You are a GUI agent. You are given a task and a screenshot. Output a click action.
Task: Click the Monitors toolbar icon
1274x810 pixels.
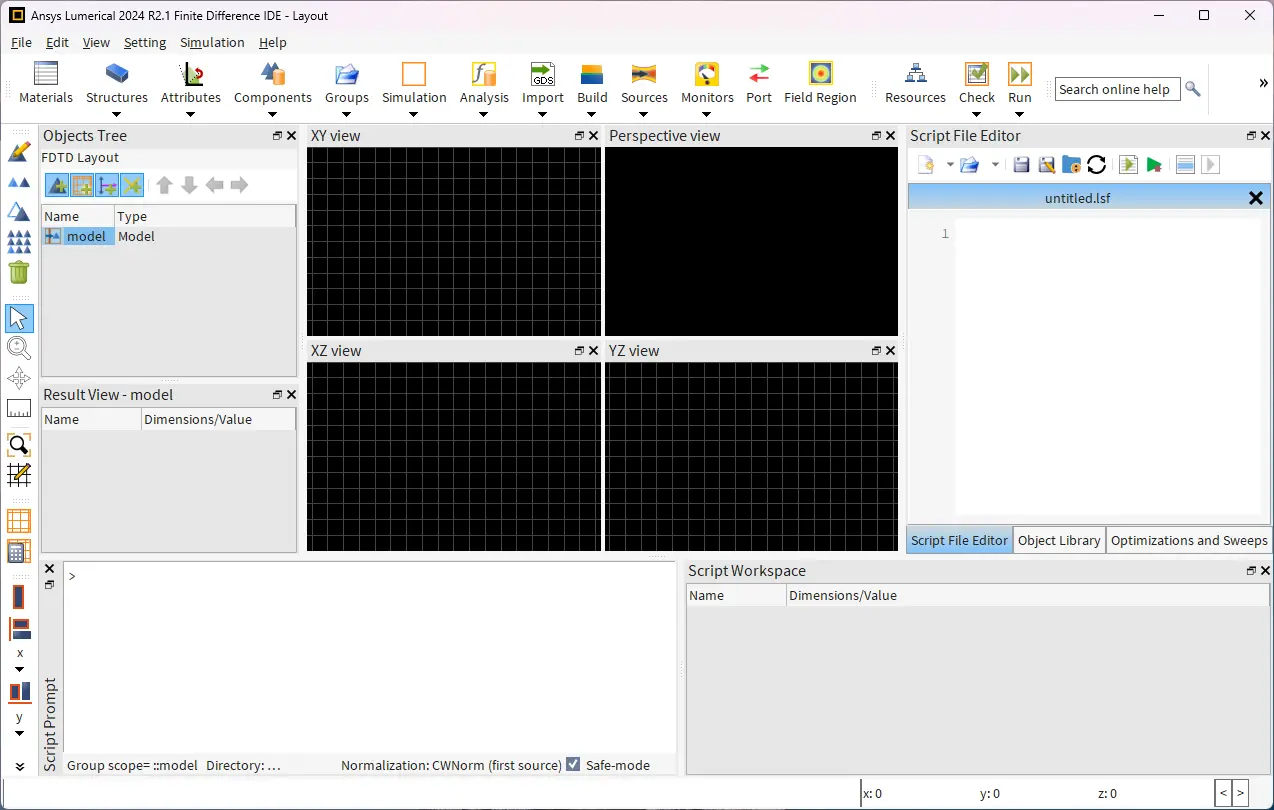707,75
